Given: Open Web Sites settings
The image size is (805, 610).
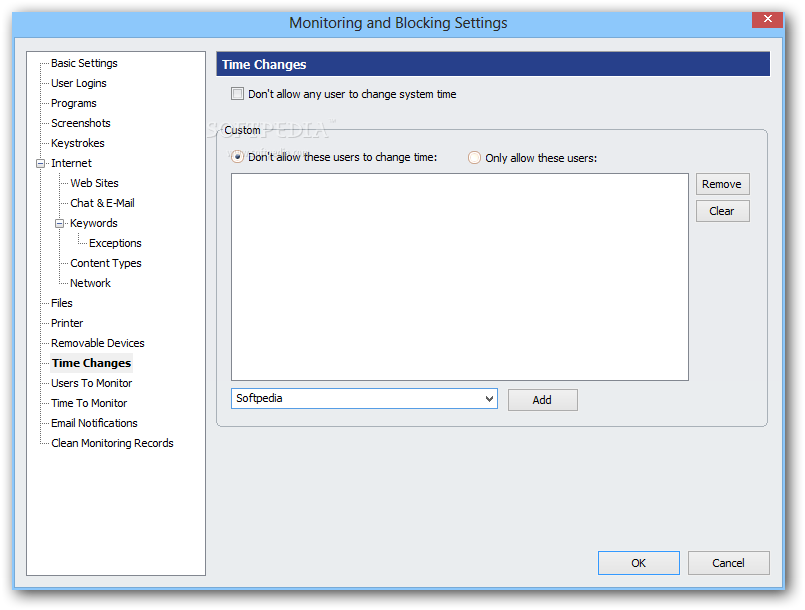Looking at the screenshot, I should 94,183.
